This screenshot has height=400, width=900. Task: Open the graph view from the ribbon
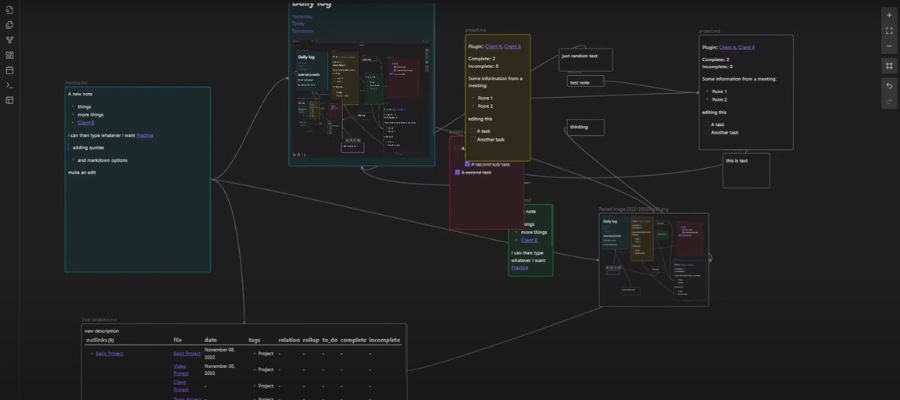[10, 40]
